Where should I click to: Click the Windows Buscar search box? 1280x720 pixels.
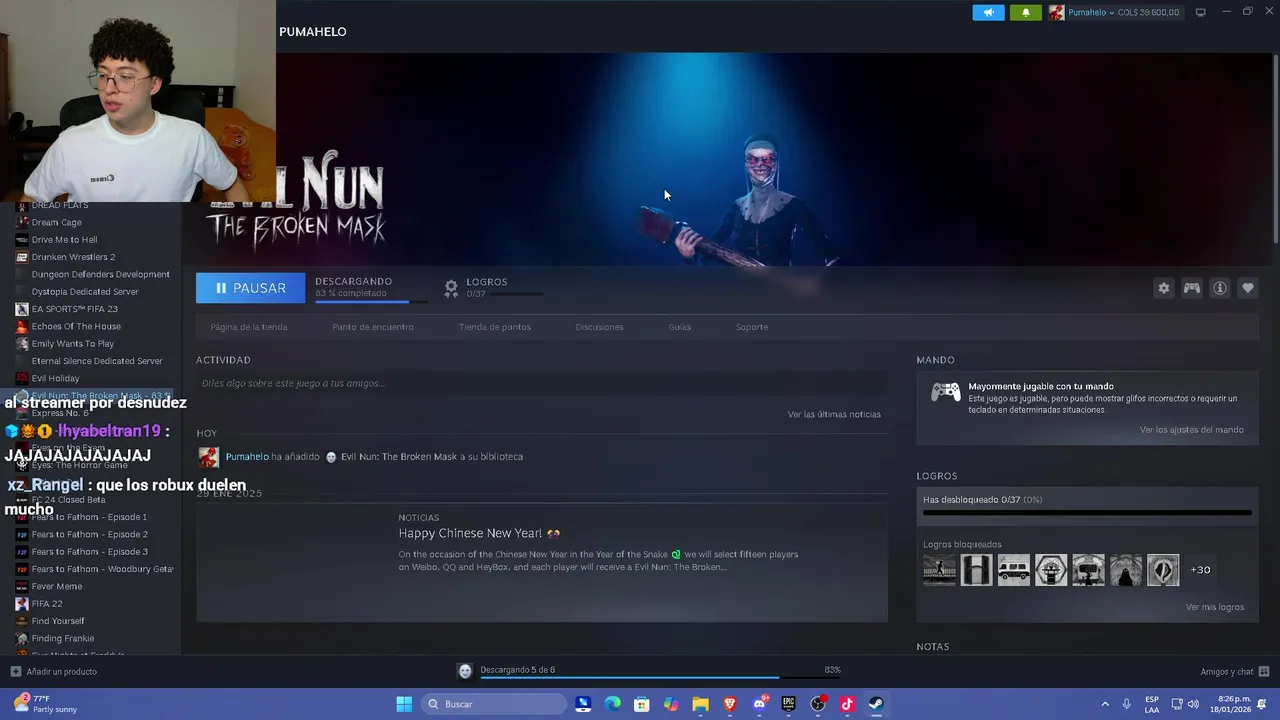pos(494,704)
